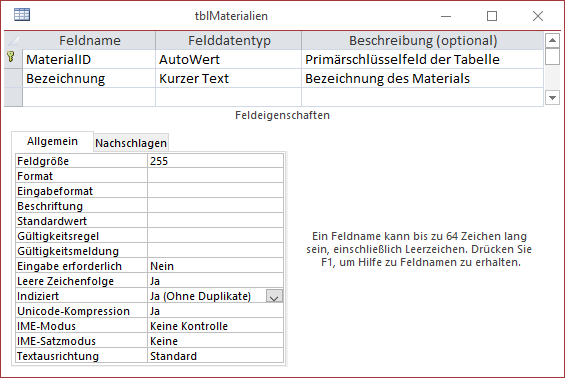Click the empty Feldname cell in third row
The height and width of the screenshot is (378, 565).
coord(89,97)
